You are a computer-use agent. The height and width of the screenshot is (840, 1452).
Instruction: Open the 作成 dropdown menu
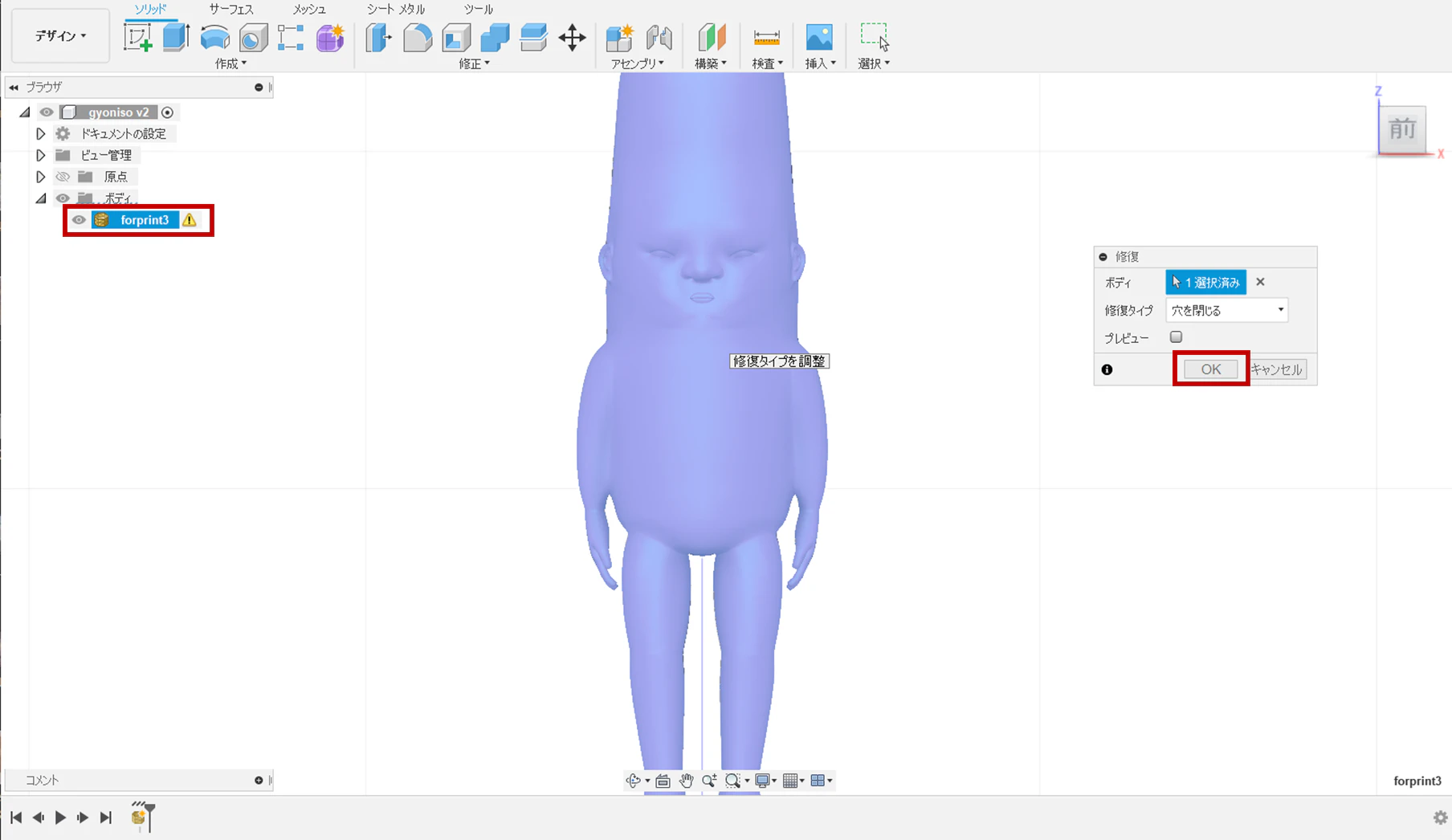click(230, 63)
